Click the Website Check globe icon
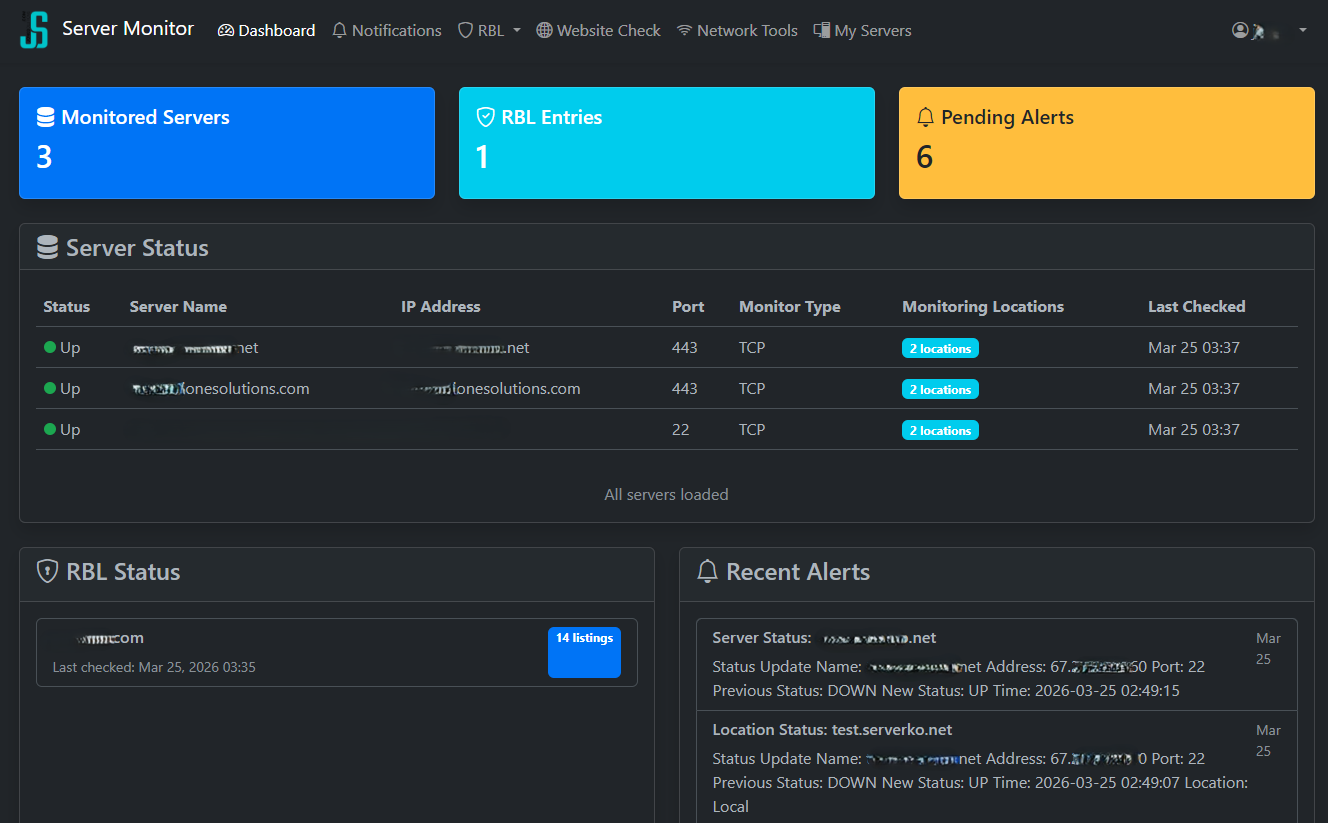This screenshot has height=823, width=1328. tap(544, 30)
